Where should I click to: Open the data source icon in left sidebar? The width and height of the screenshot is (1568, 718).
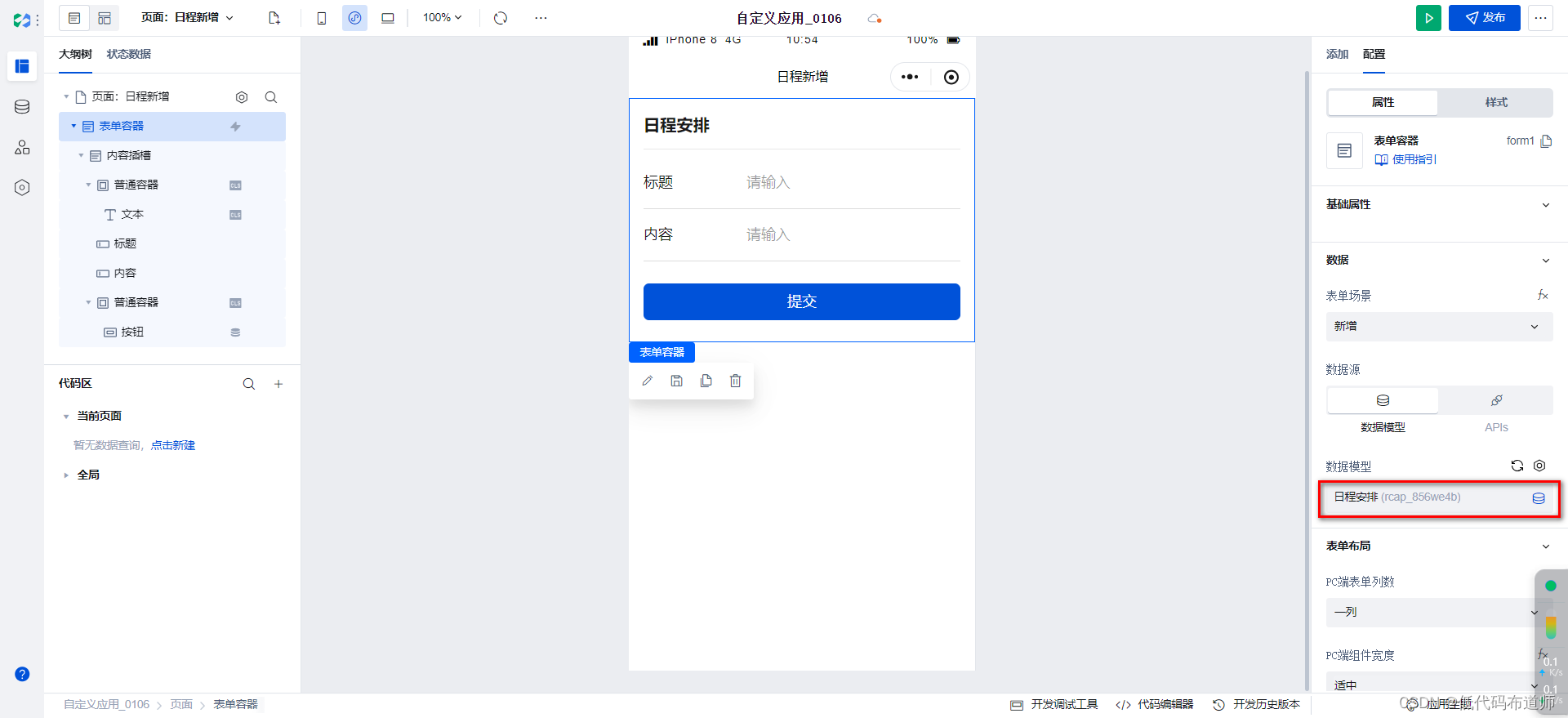(22, 107)
